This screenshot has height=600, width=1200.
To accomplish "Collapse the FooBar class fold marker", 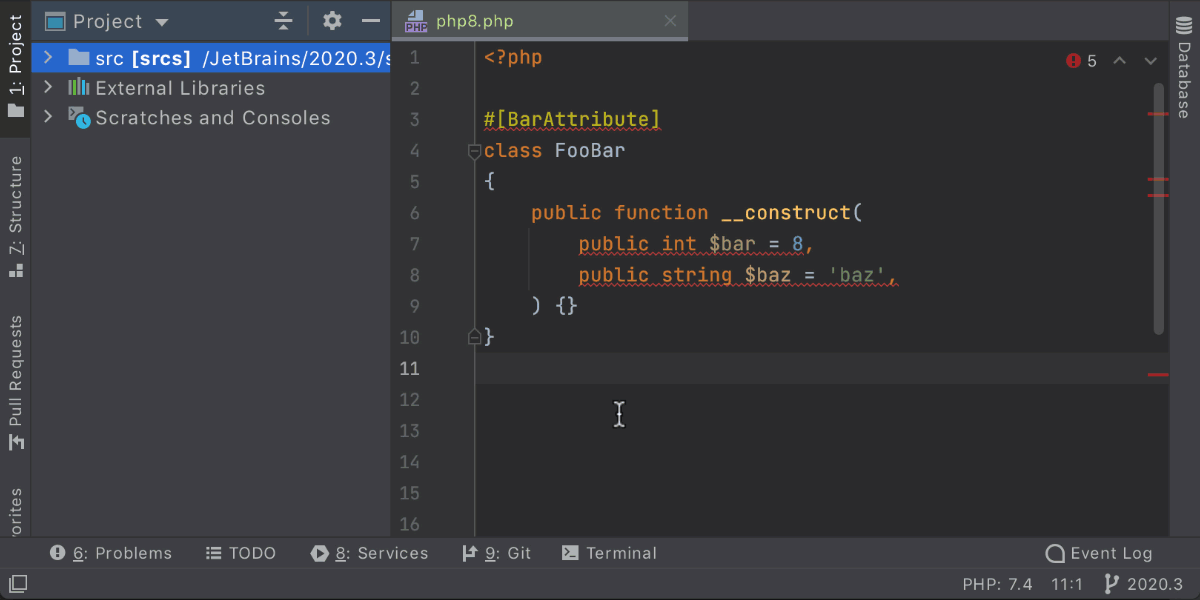I will [475, 151].
